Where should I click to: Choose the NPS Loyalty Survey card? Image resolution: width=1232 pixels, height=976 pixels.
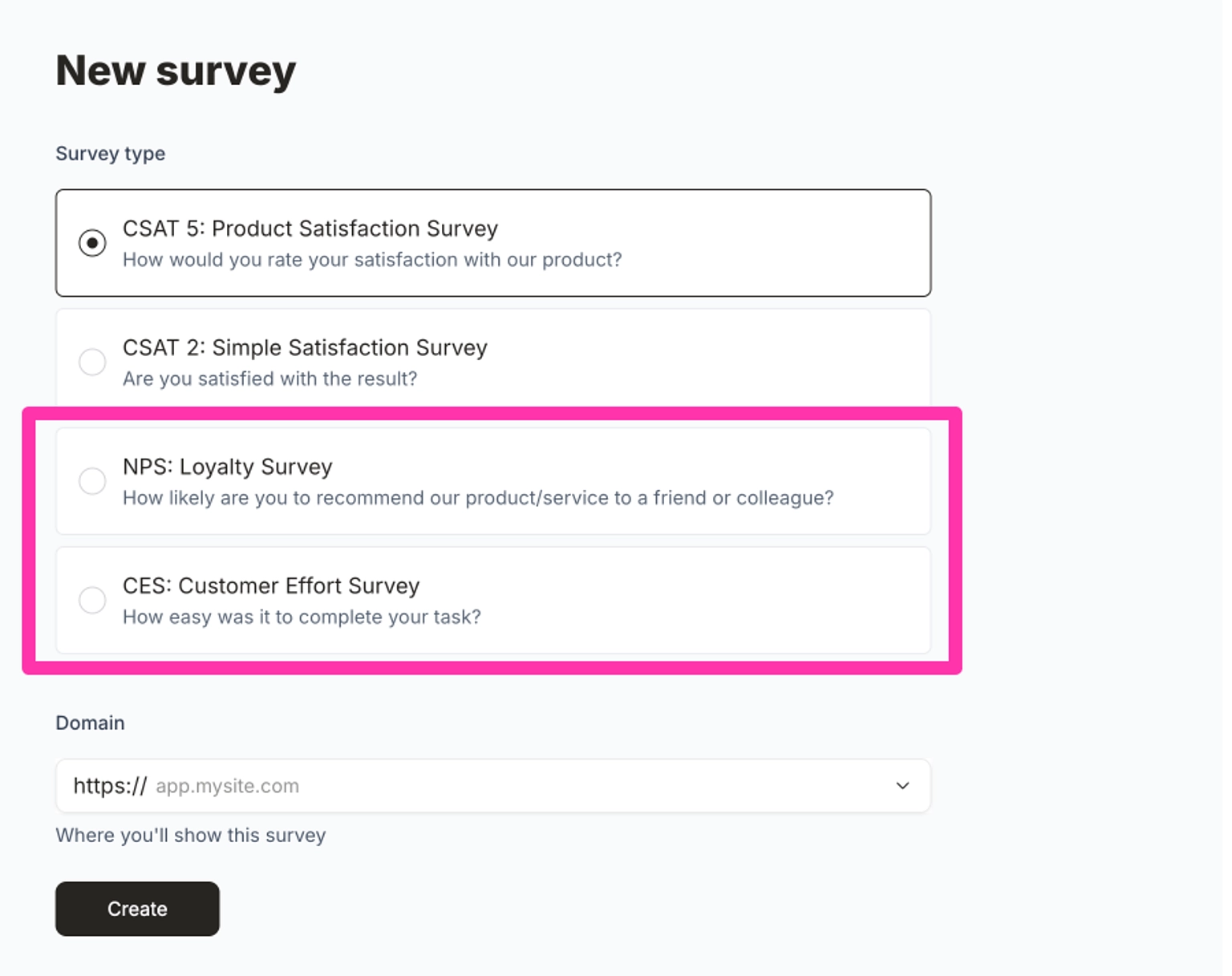click(x=492, y=480)
